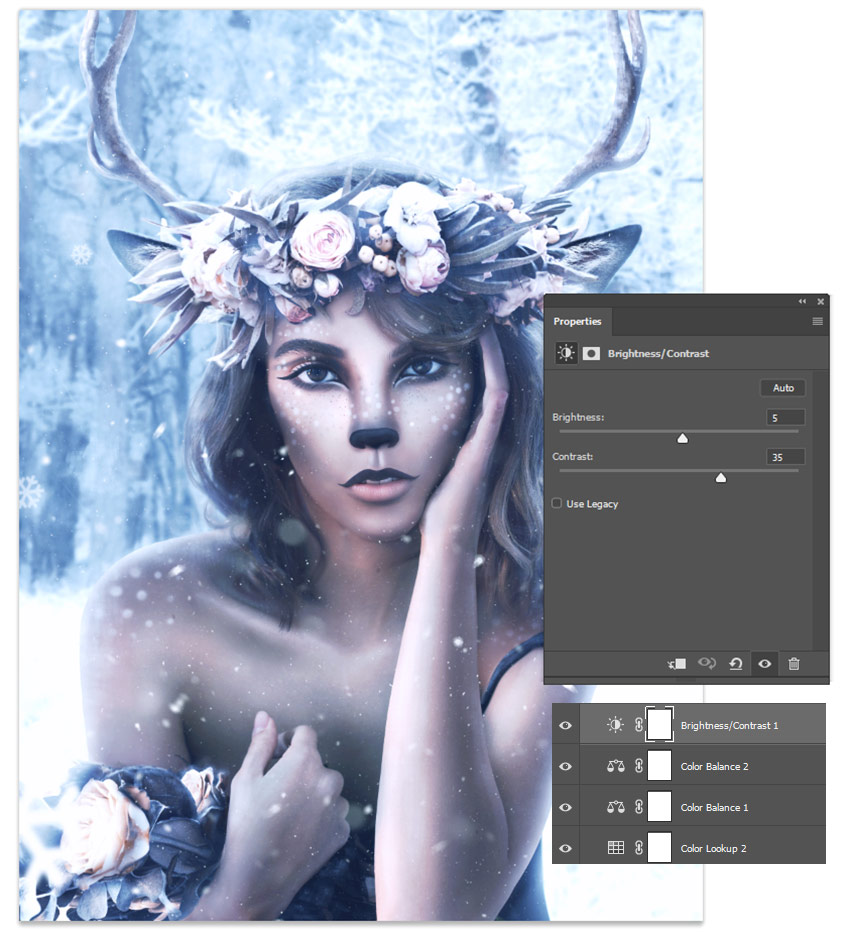This screenshot has height=932, width=850.
Task: Click Color Balance 1 scales icon
Action: tap(615, 807)
